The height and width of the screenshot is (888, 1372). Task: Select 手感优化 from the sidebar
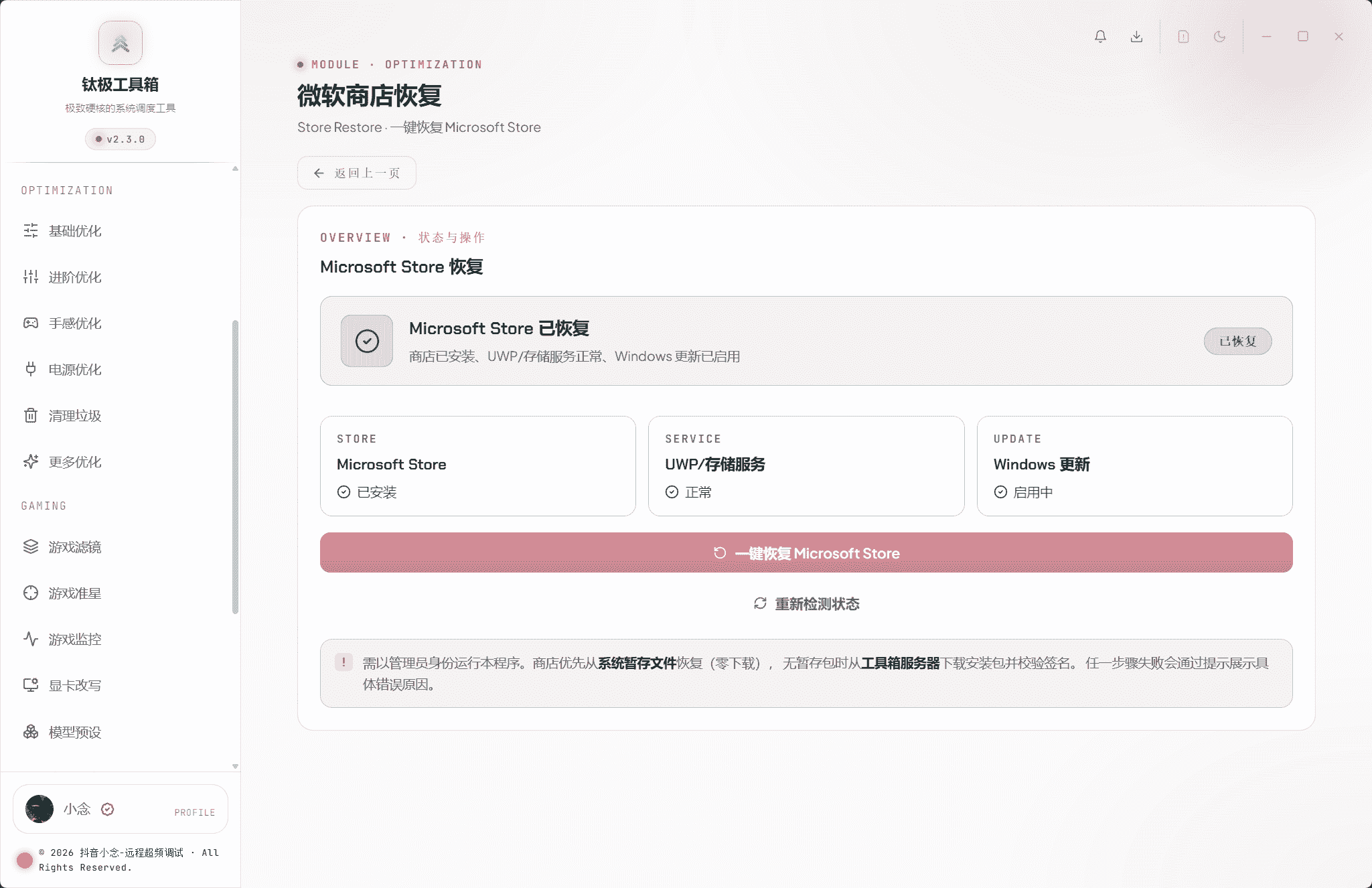[x=121, y=323]
